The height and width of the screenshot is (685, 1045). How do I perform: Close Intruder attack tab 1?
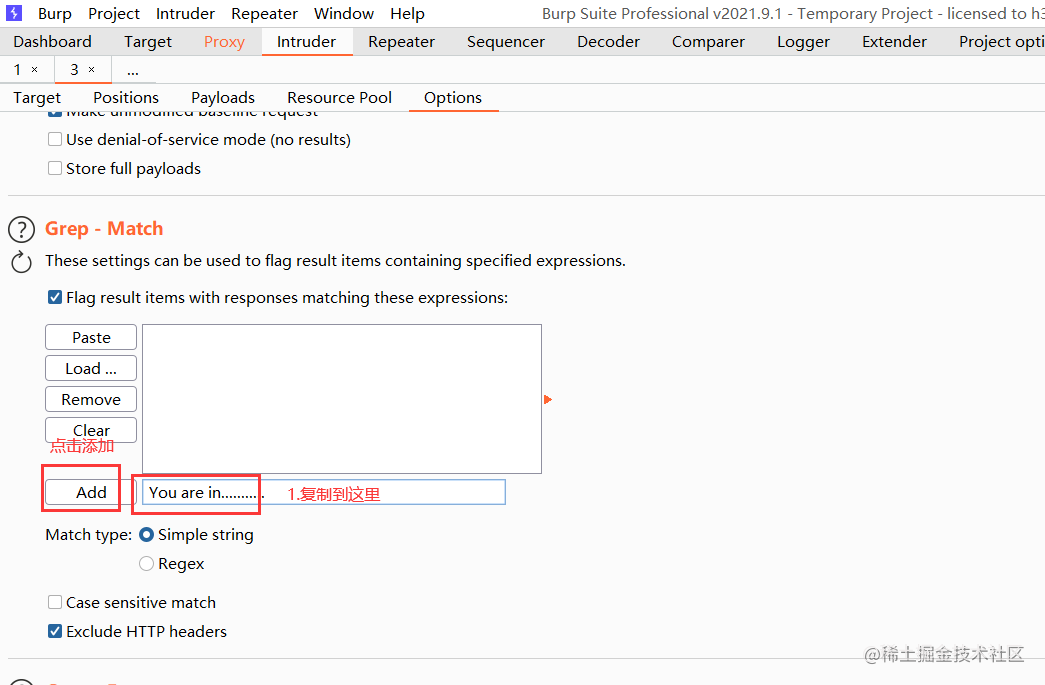(35, 70)
